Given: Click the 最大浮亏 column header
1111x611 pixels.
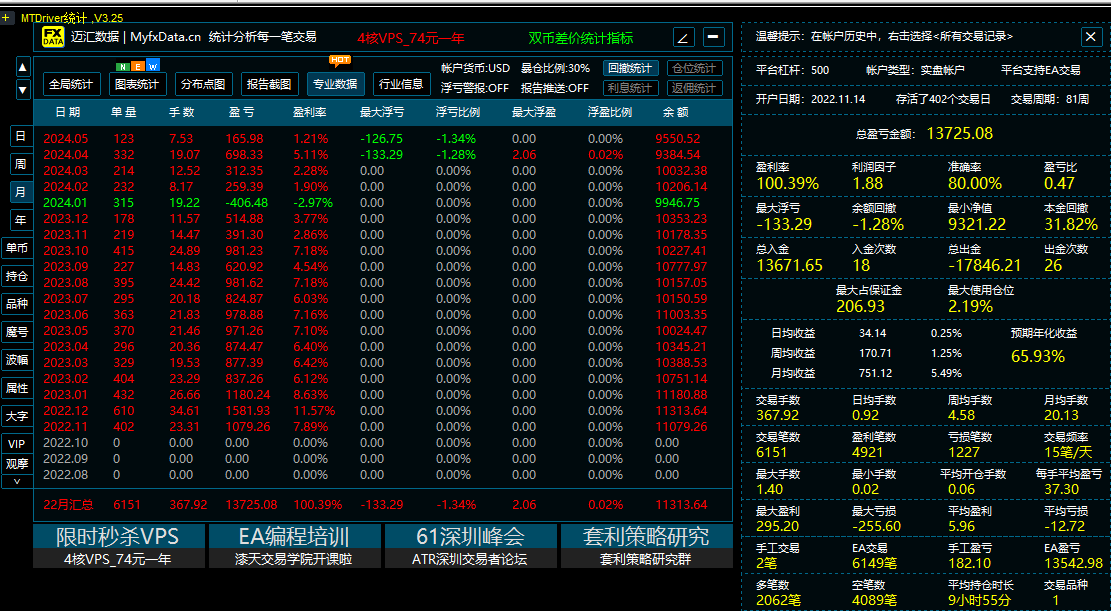Looking at the screenshot, I should [x=382, y=112].
